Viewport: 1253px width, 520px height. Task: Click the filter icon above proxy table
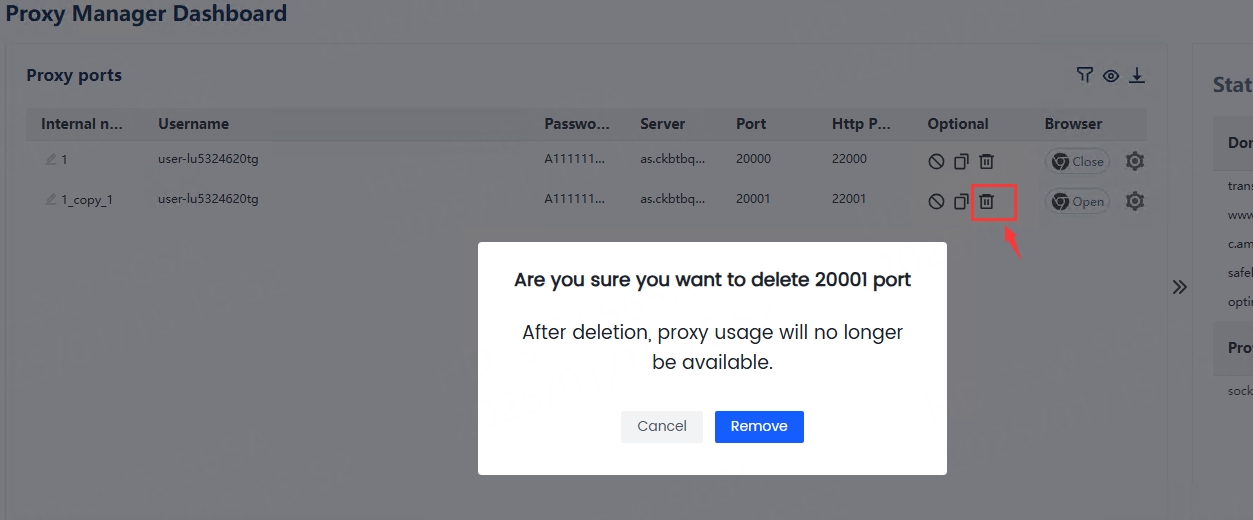point(1085,76)
